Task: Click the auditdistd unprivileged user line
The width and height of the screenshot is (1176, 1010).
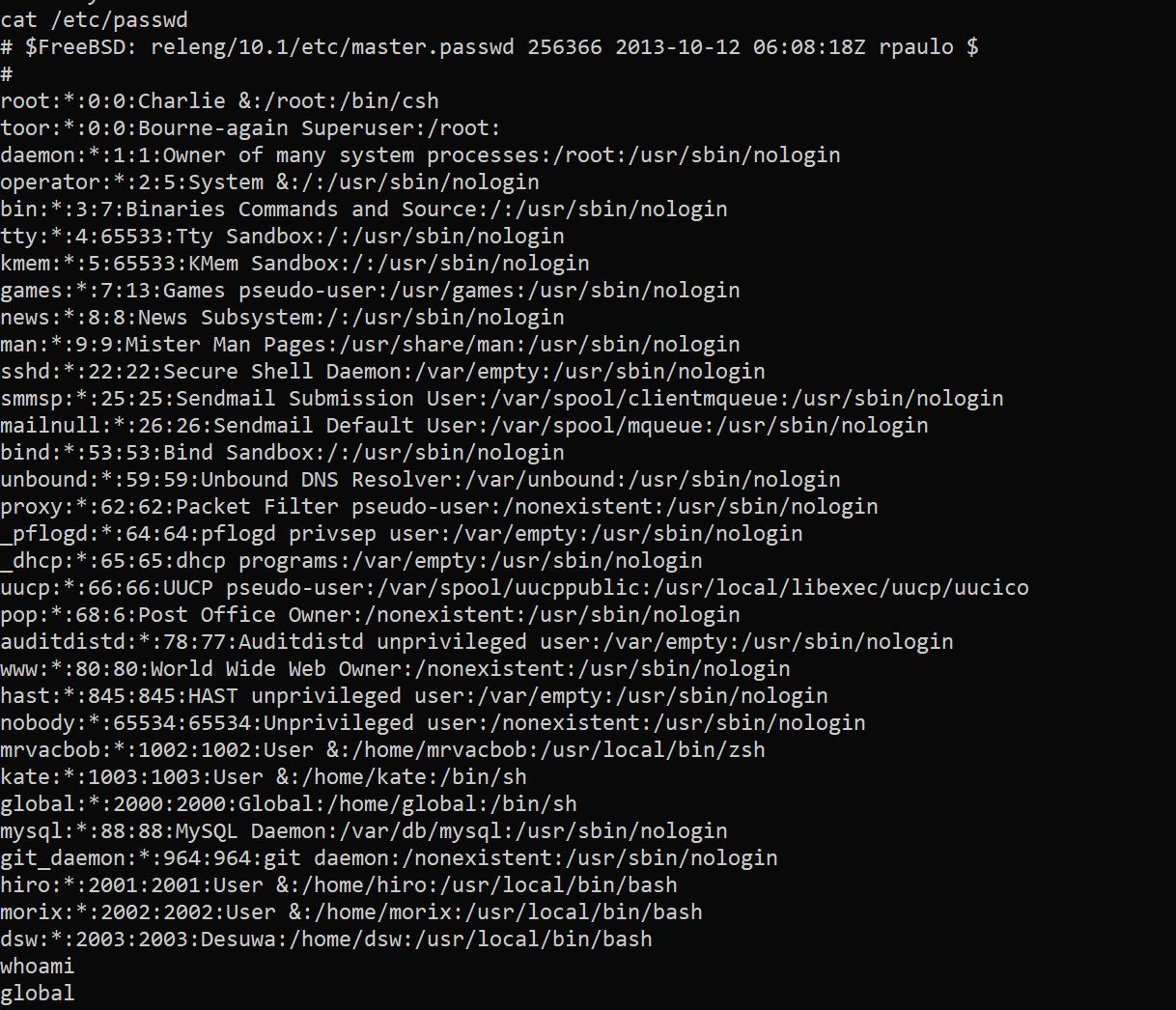Action: (x=476, y=641)
